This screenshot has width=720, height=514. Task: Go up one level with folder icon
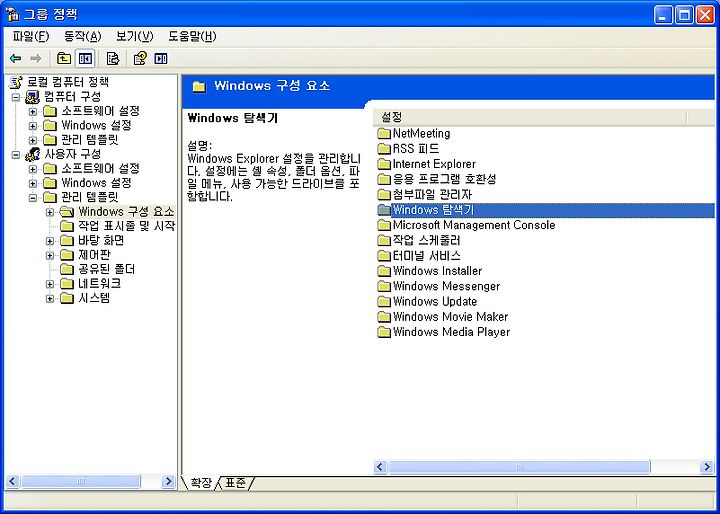[x=64, y=58]
